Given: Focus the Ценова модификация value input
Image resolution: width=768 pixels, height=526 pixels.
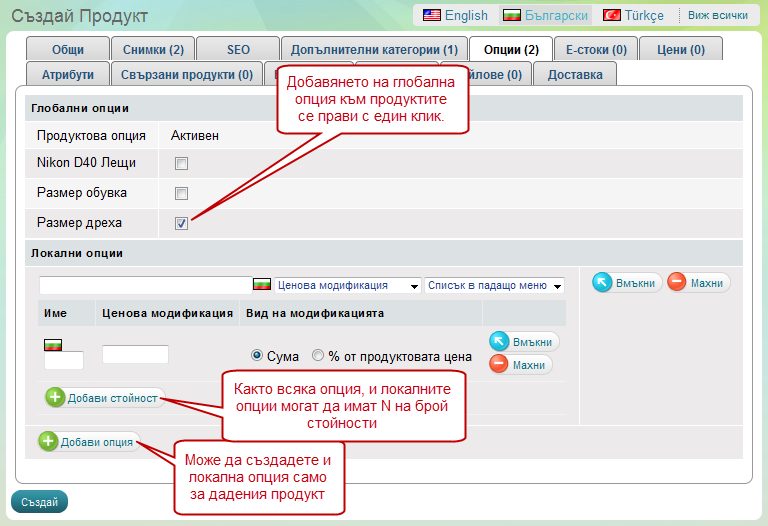Looking at the screenshot, I should click(x=135, y=354).
